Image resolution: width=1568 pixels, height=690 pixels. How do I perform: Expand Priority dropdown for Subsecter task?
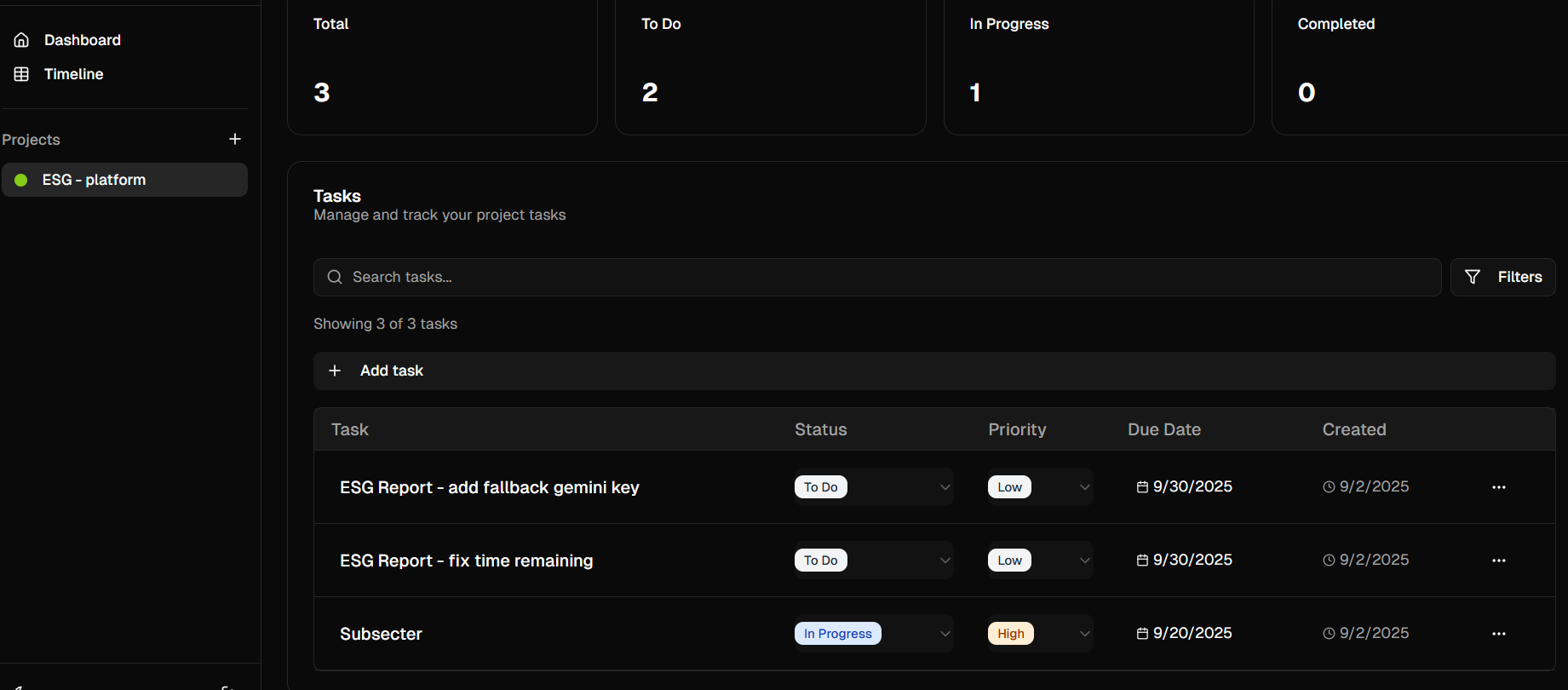click(1040, 634)
